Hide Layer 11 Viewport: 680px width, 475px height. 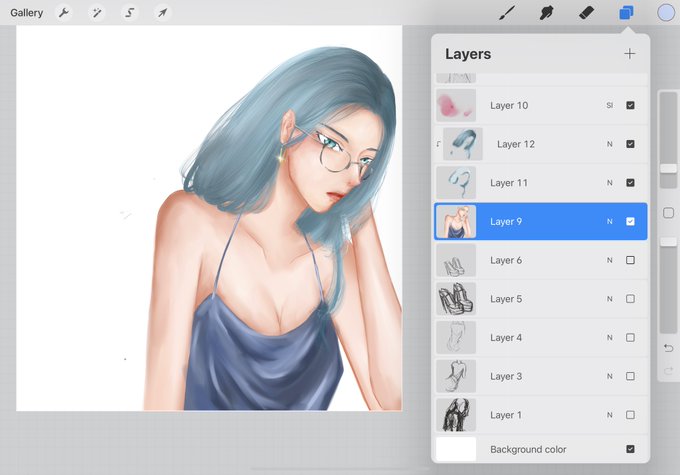[x=630, y=183]
